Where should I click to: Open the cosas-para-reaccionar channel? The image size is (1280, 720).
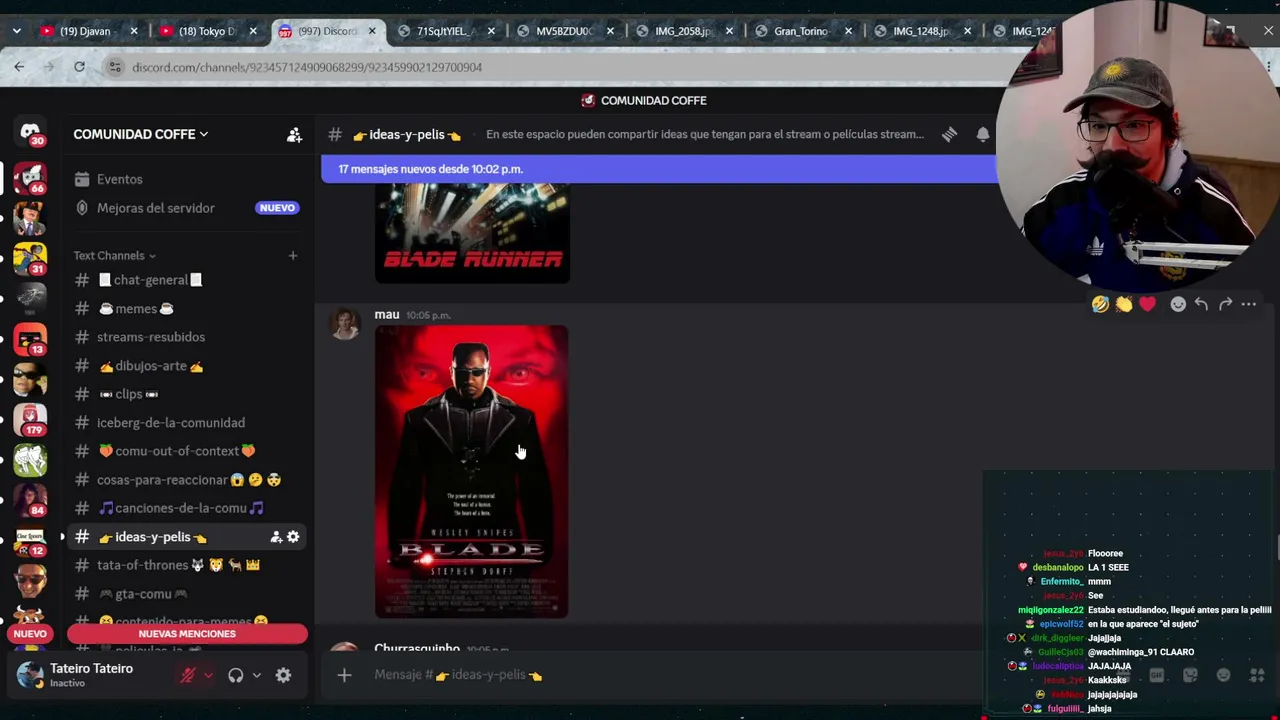coord(187,480)
